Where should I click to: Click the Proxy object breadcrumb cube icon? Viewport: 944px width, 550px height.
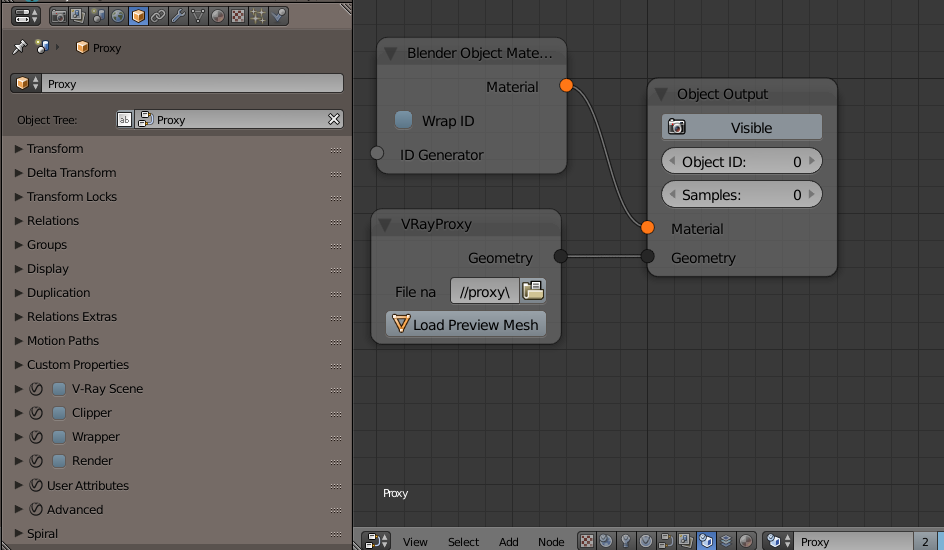[x=82, y=47]
